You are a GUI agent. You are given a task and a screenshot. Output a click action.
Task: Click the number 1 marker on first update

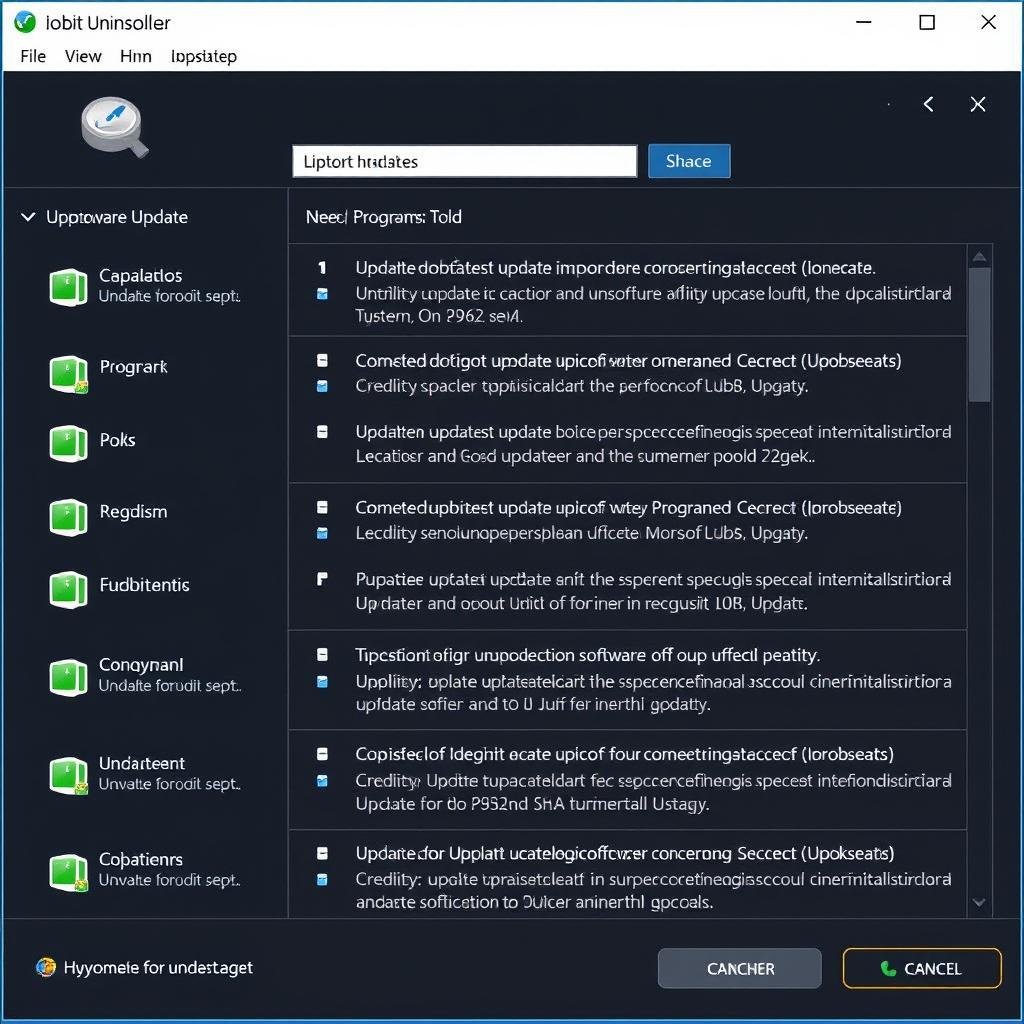(322, 268)
